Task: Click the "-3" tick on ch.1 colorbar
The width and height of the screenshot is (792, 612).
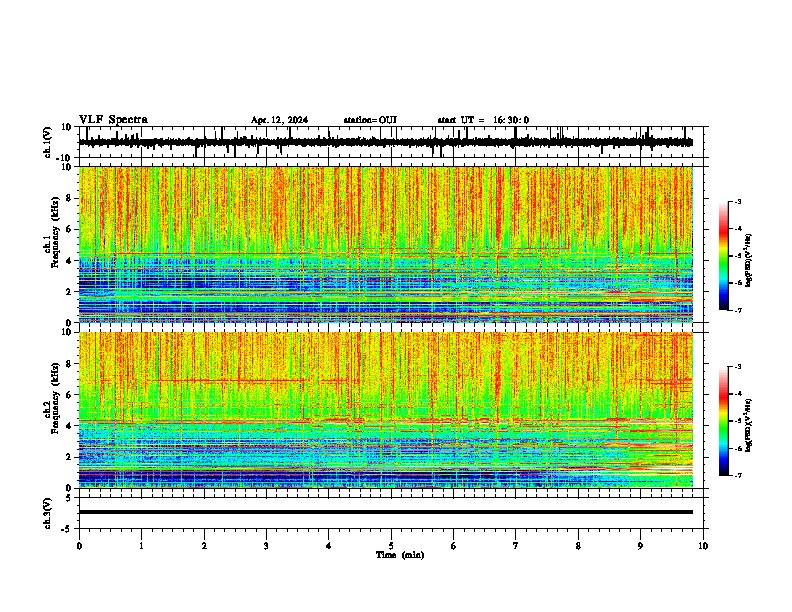Action: (x=738, y=201)
